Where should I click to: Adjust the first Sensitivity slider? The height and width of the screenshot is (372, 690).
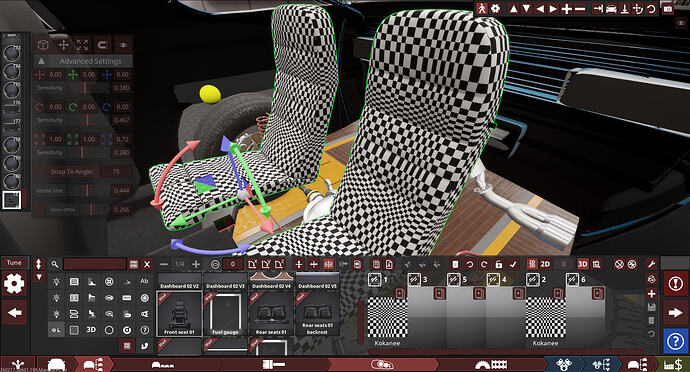coord(88,88)
